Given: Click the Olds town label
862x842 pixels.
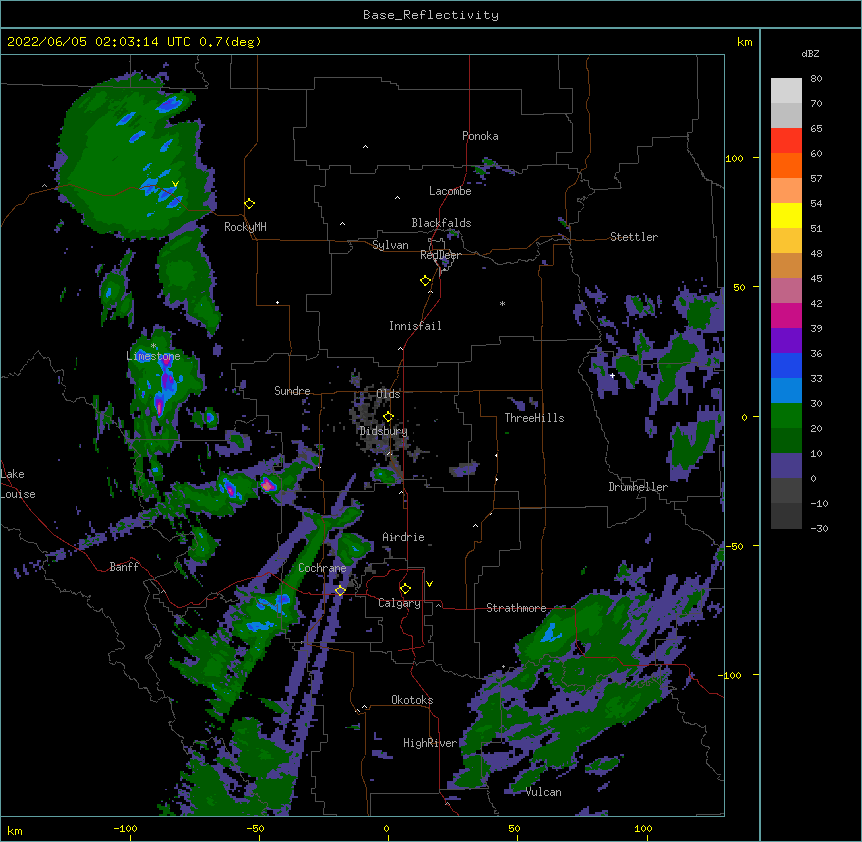Looking at the screenshot, I should coord(388,394).
